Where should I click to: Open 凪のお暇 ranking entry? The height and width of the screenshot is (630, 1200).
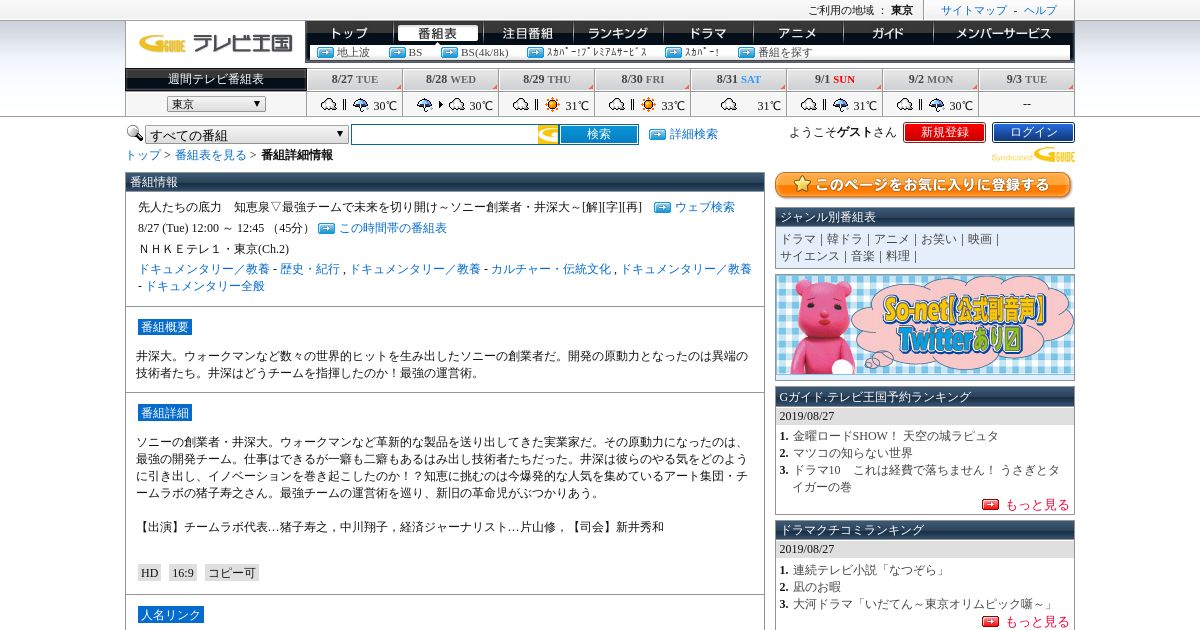pos(817,587)
